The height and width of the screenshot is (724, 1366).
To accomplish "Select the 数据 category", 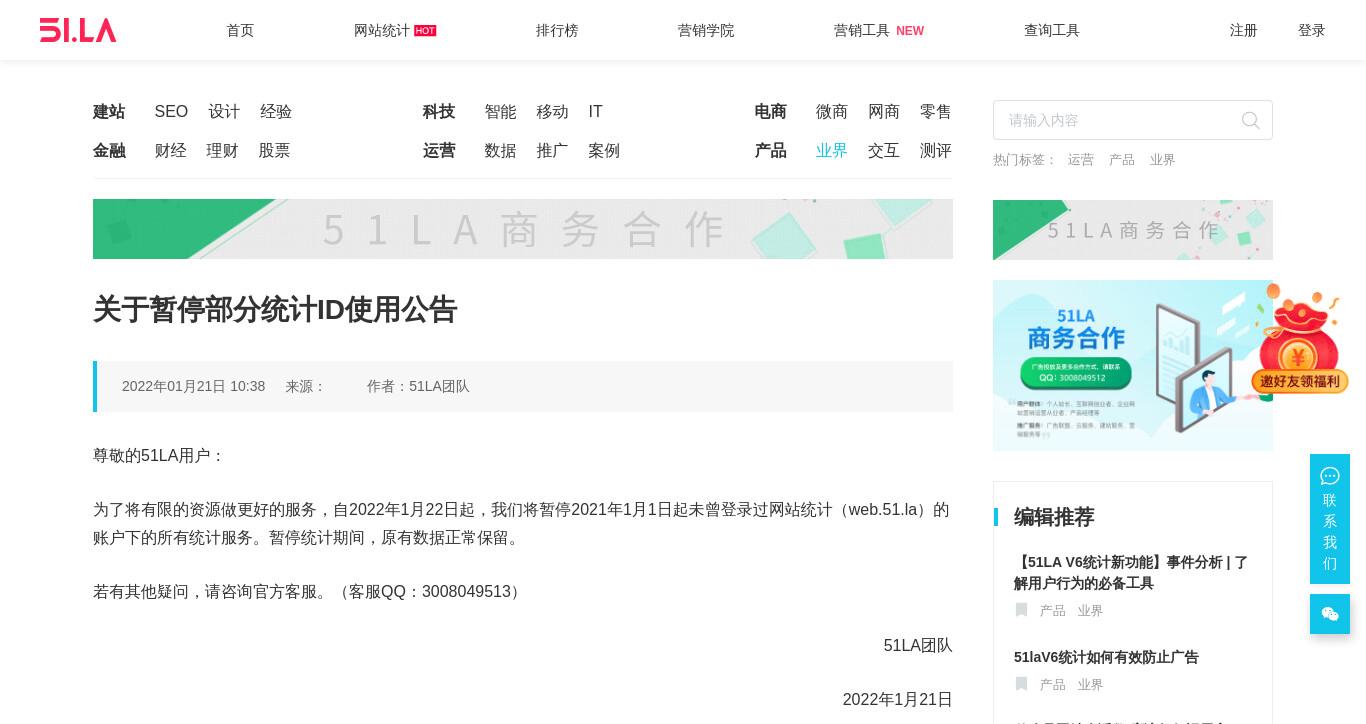I will [x=500, y=151].
